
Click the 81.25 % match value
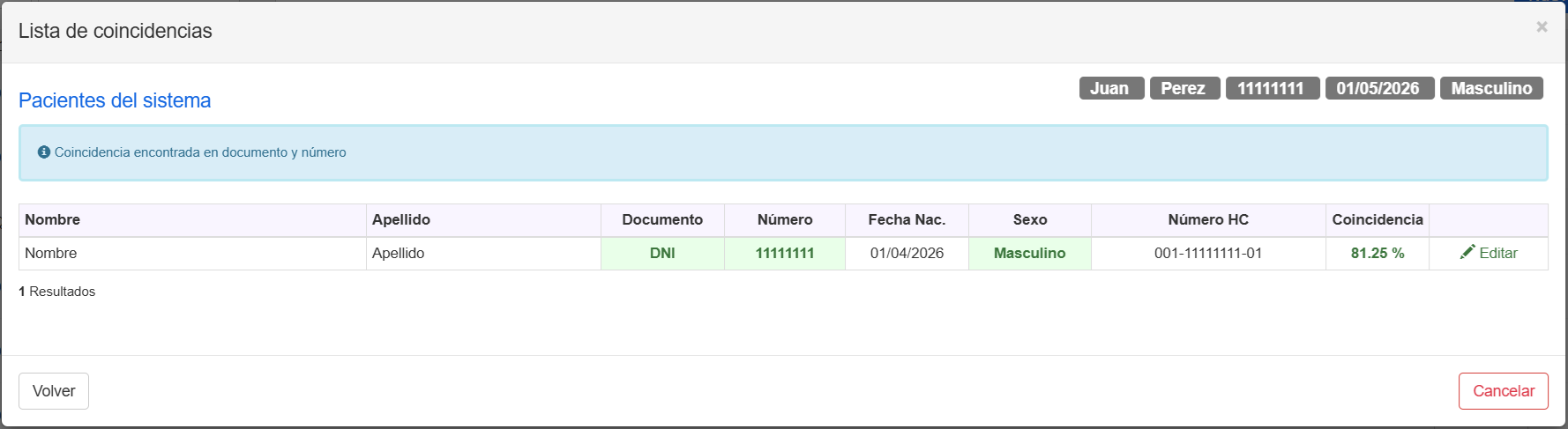pos(1378,254)
